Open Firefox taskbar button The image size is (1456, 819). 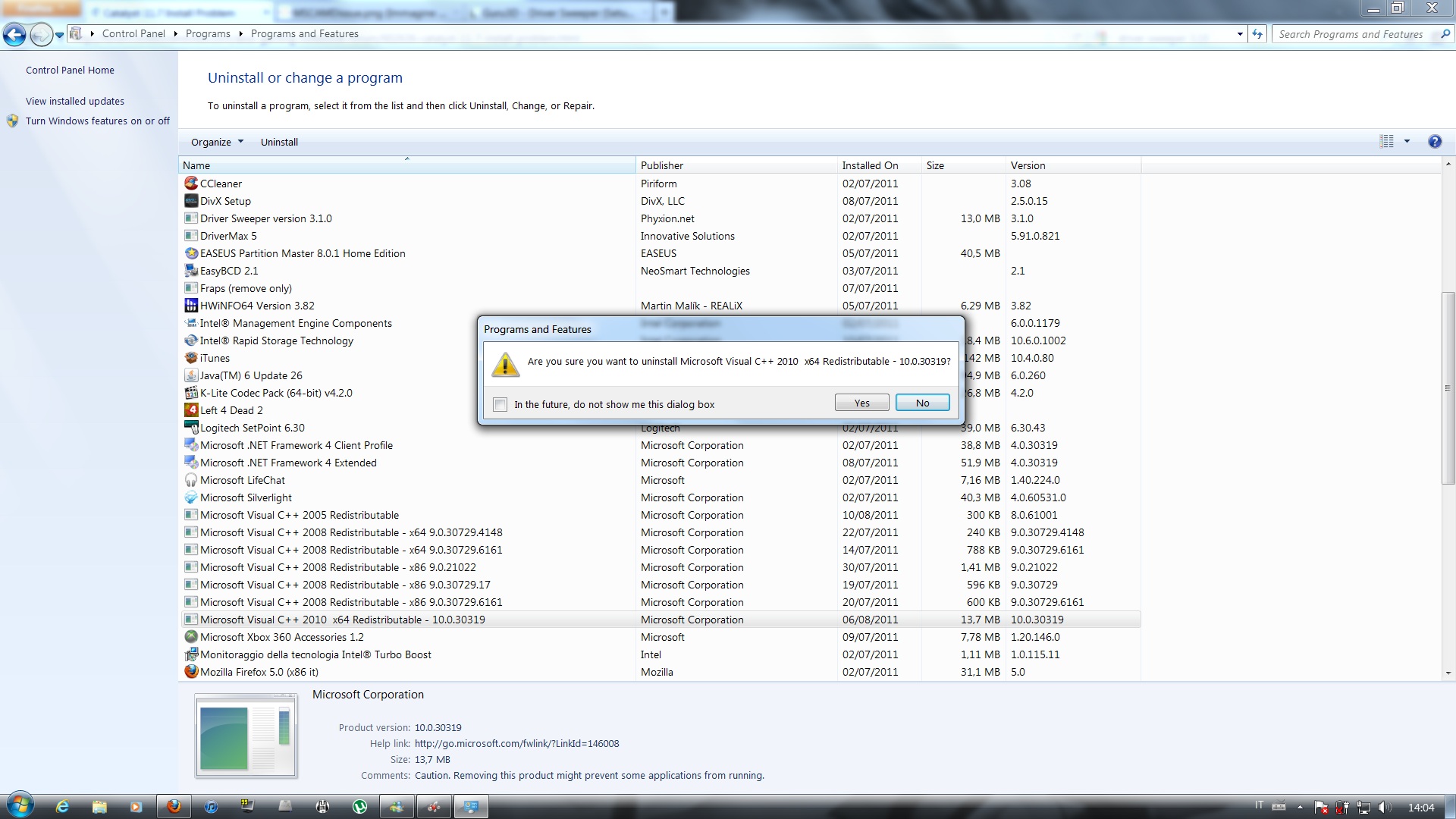point(174,807)
